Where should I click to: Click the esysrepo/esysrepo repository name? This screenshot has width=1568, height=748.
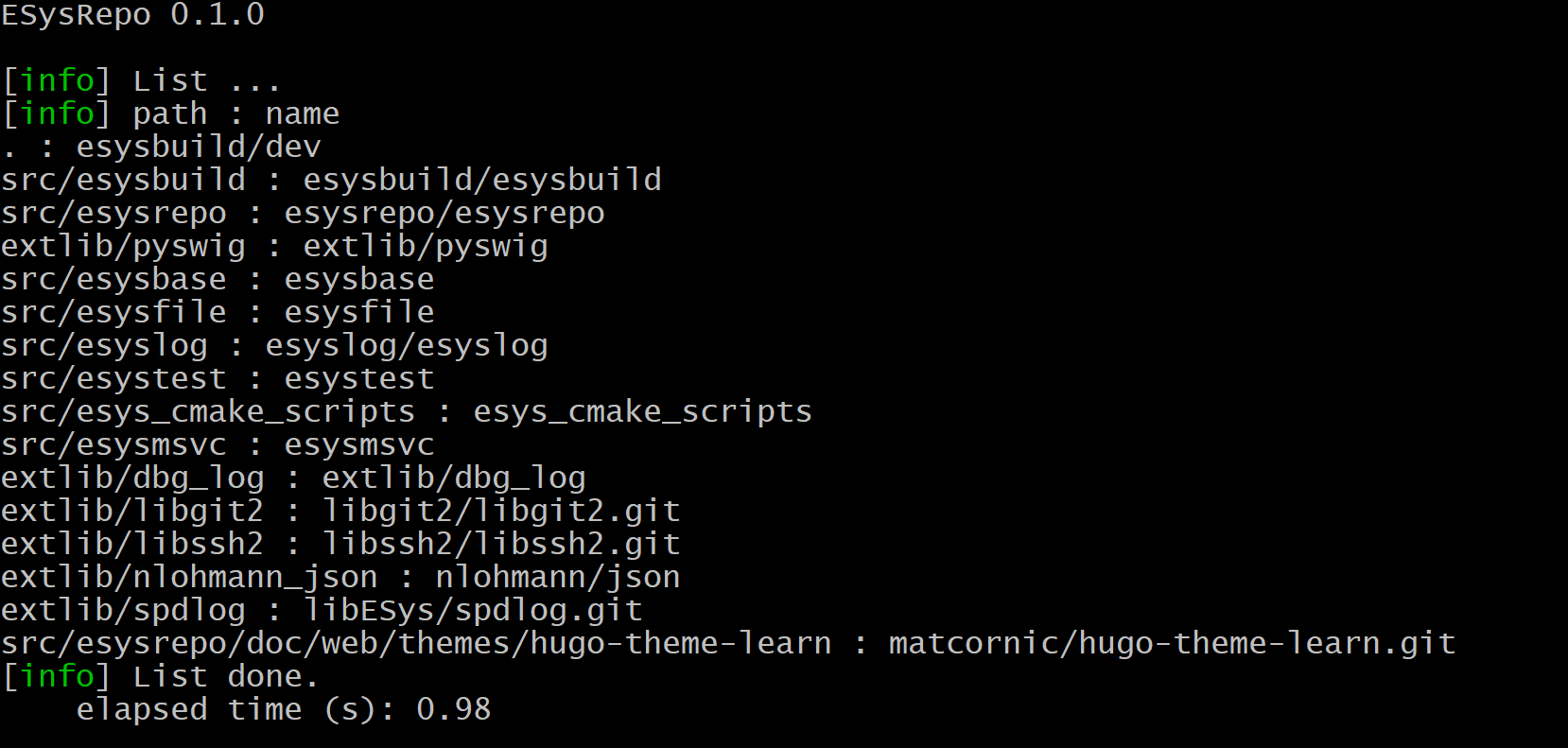444,214
